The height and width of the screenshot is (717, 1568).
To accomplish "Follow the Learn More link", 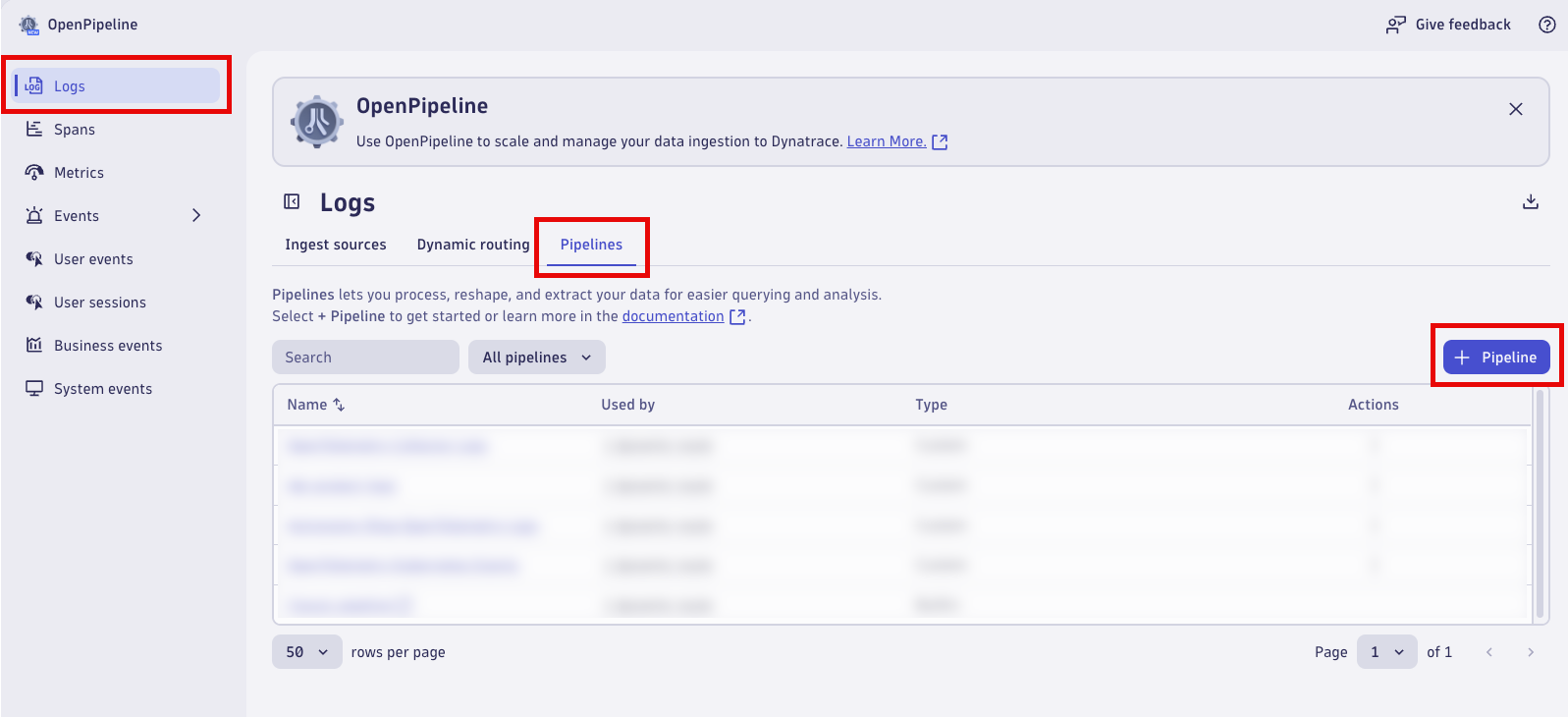I will (887, 141).
